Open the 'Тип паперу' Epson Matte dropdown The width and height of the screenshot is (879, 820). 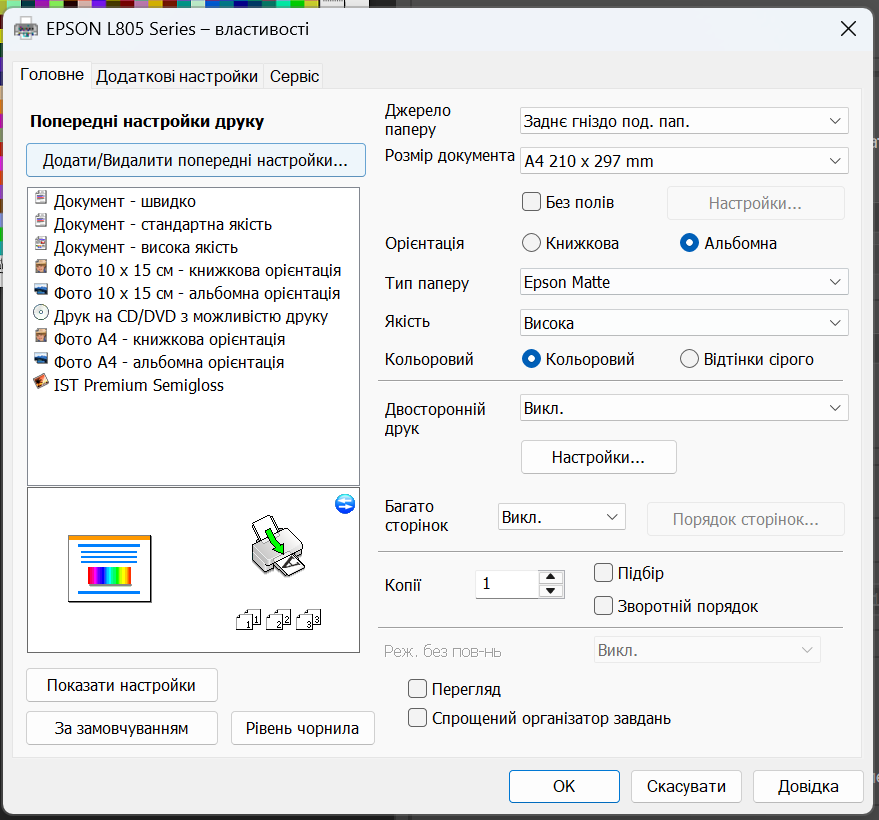pos(684,282)
